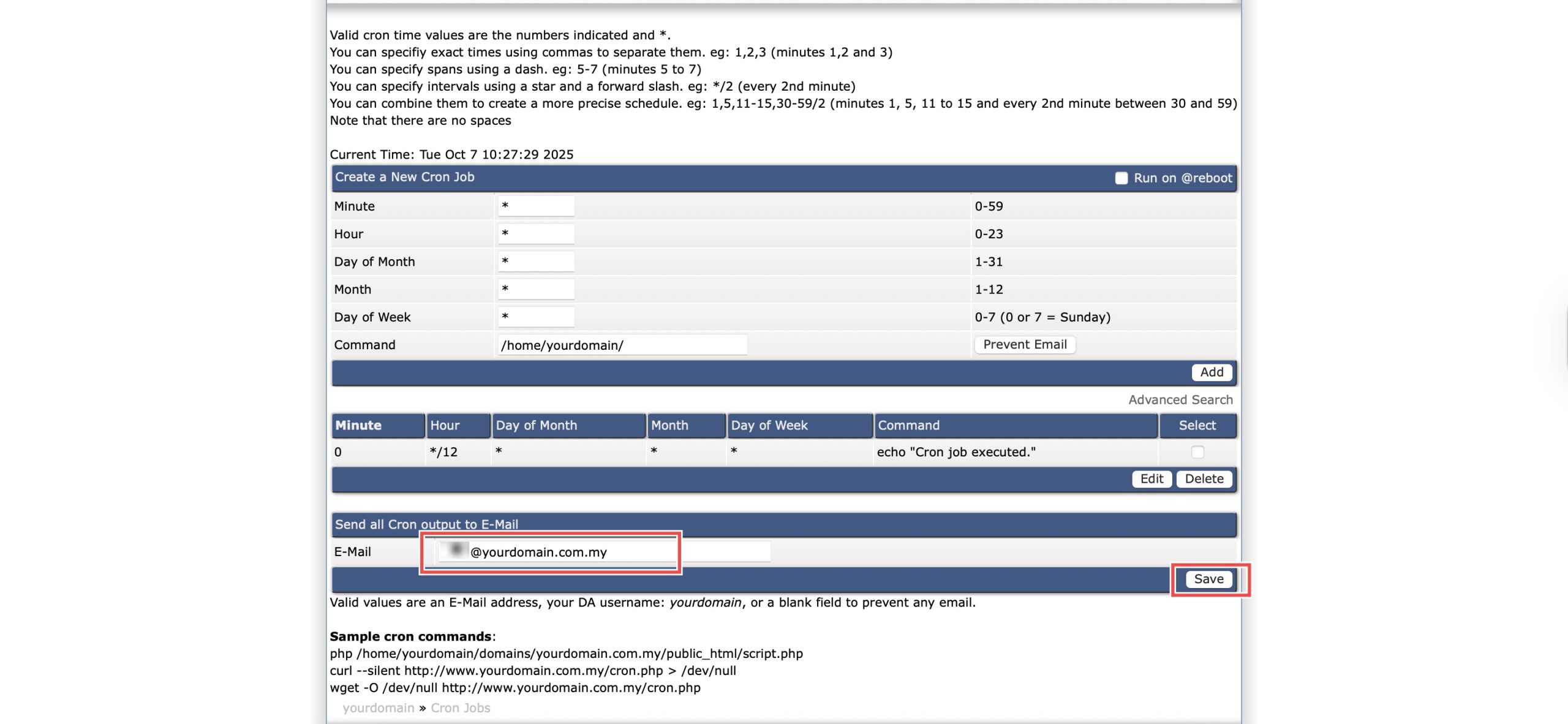Click the Edit cron job button
The image size is (1568, 724).
point(1151,479)
